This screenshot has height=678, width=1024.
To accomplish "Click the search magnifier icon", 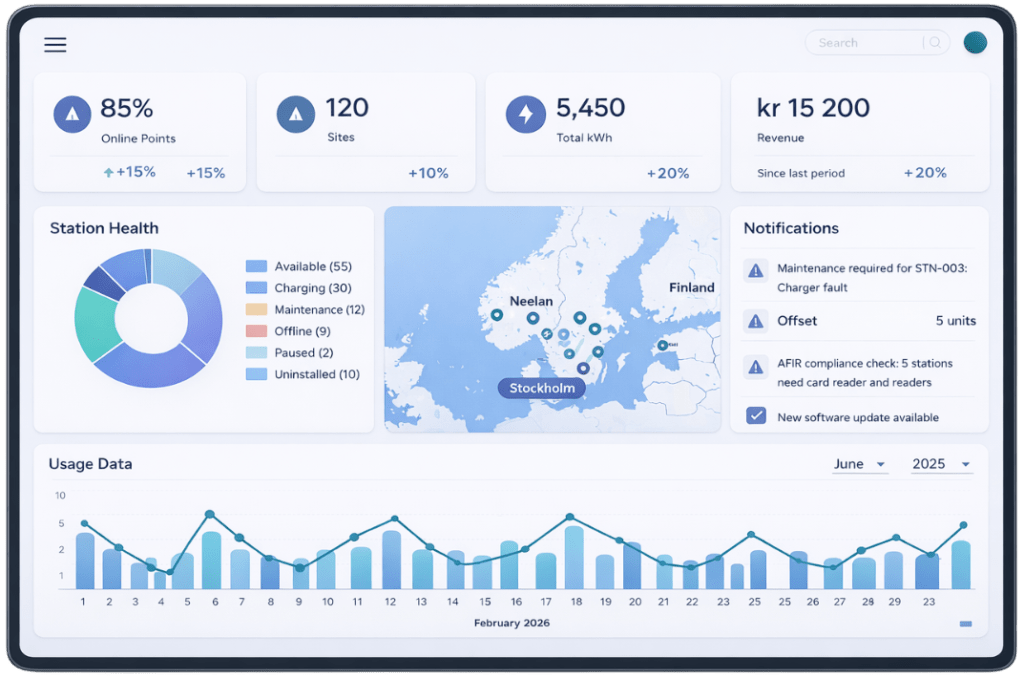I will click(935, 43).
